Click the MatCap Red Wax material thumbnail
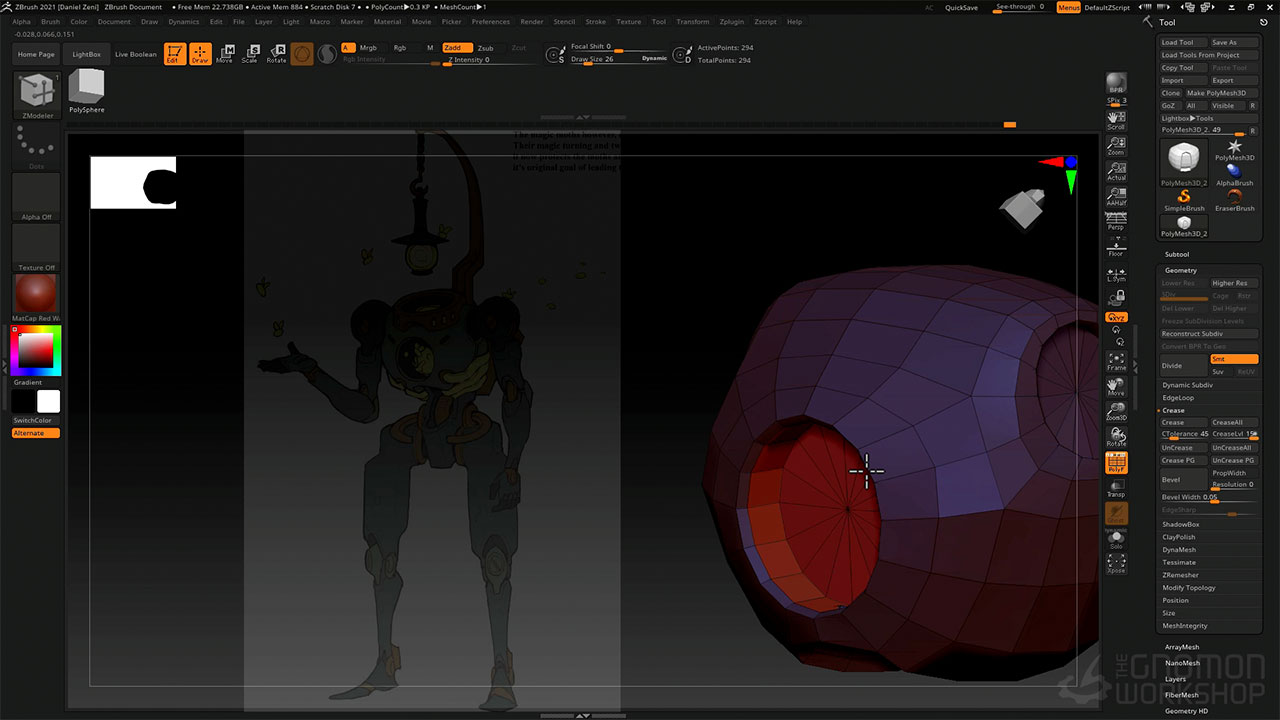1280x720 pixels. 37,295
